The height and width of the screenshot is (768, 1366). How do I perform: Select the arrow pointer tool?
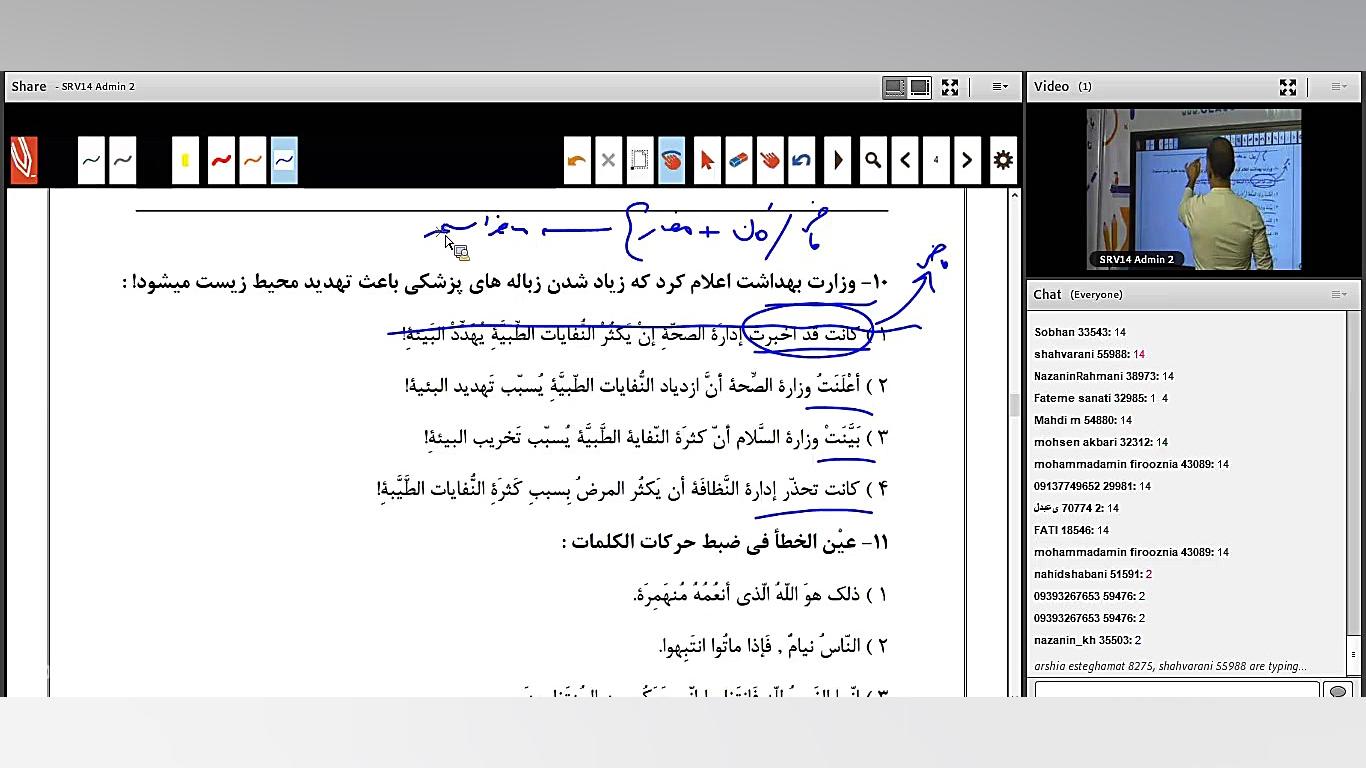click(x=705, y=160)
